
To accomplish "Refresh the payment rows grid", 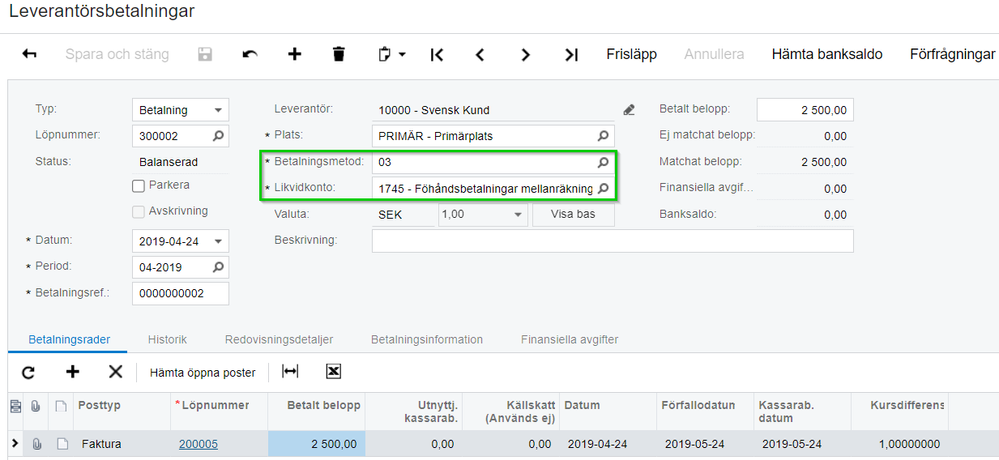I will click(x=28, y=372).
